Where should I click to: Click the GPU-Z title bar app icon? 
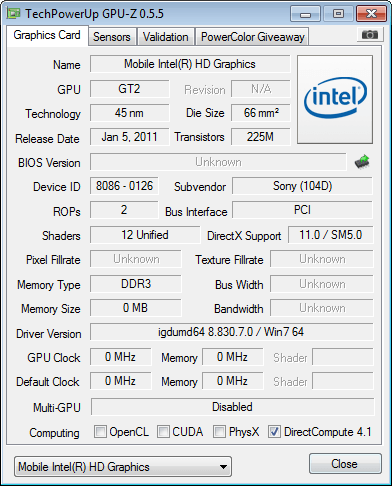click(x=14, y=14)
